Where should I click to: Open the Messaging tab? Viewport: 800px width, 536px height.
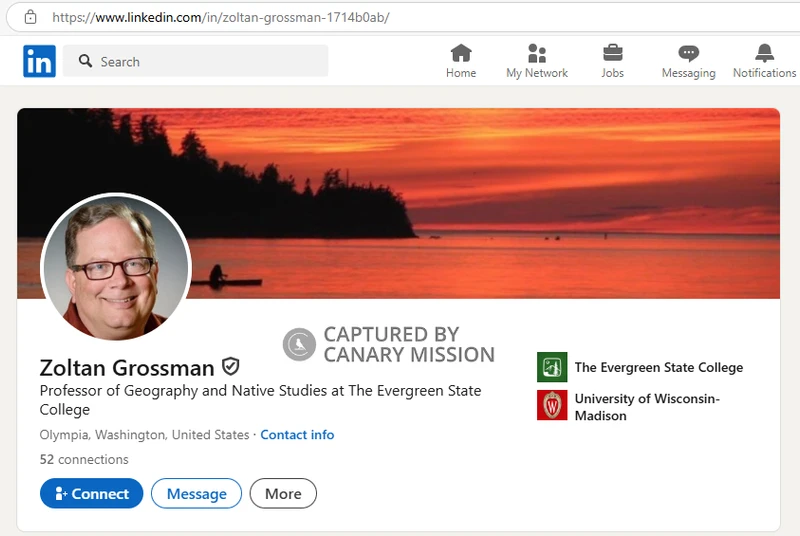(x=688, y=61)
